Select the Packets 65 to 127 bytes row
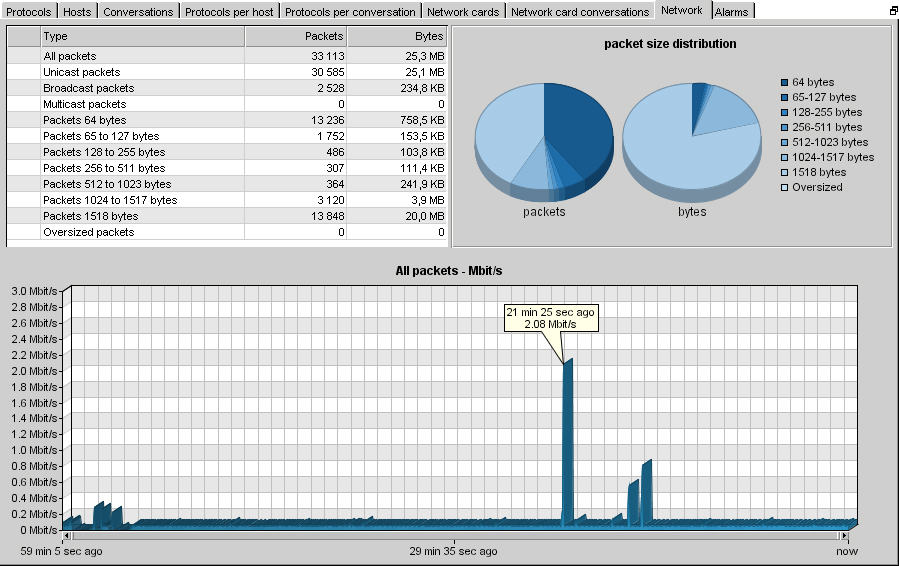899x566 pixels. coord(227,136)
